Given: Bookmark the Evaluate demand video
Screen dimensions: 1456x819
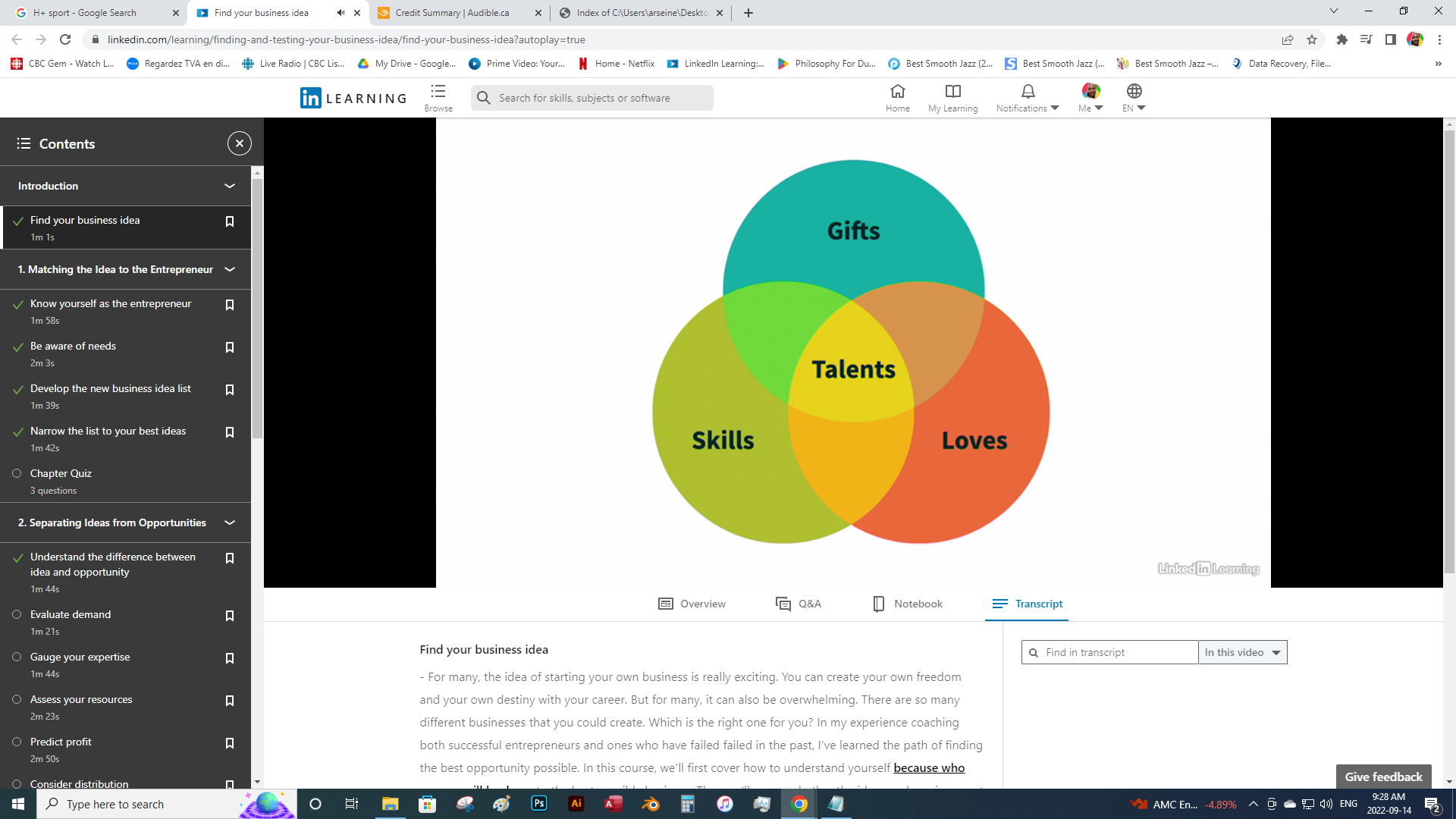Looking at the screenshot, I should 229,616.
